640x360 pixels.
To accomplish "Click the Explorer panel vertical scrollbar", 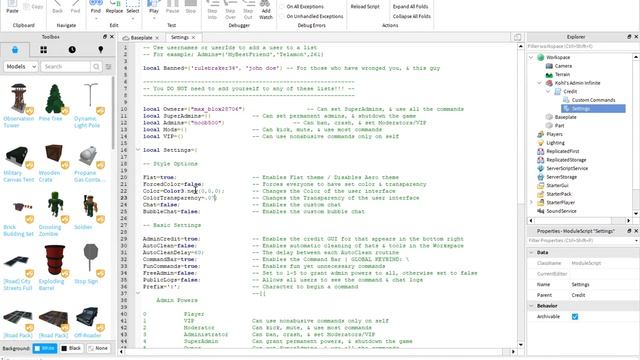I will [x=636, y=136].
